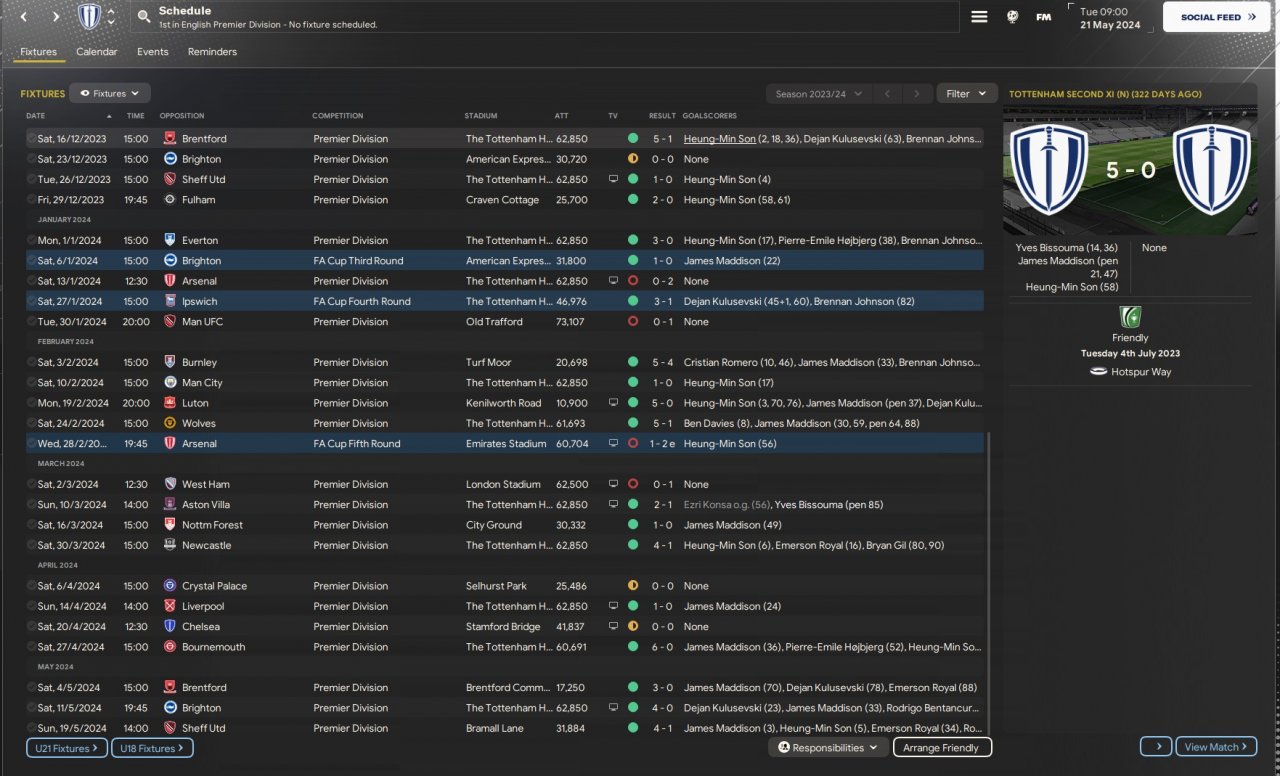The width and height of the screenshot is (1280, 776).
Task: Select row circle for Sun, 19/5/2024 fixture
Action: pos(31,729)
